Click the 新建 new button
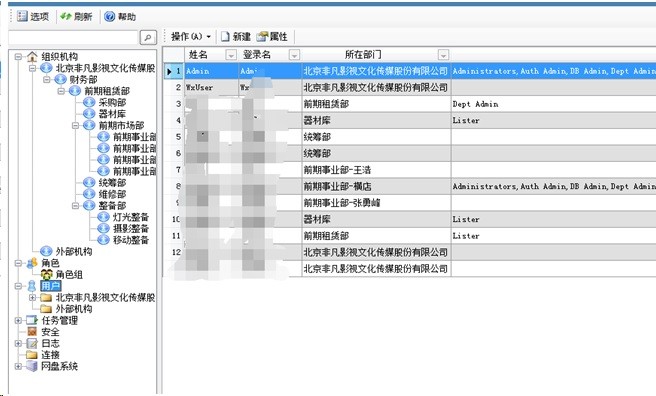Viewport: 656px width, 396px height. [x=236, y=37]
